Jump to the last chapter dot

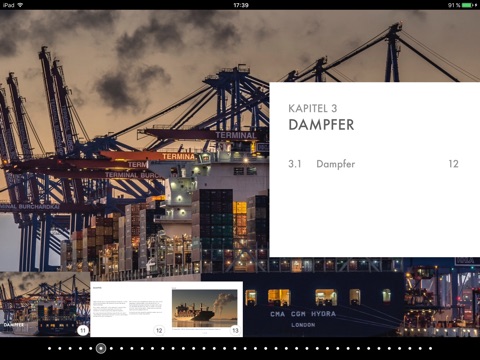[430, 349]
